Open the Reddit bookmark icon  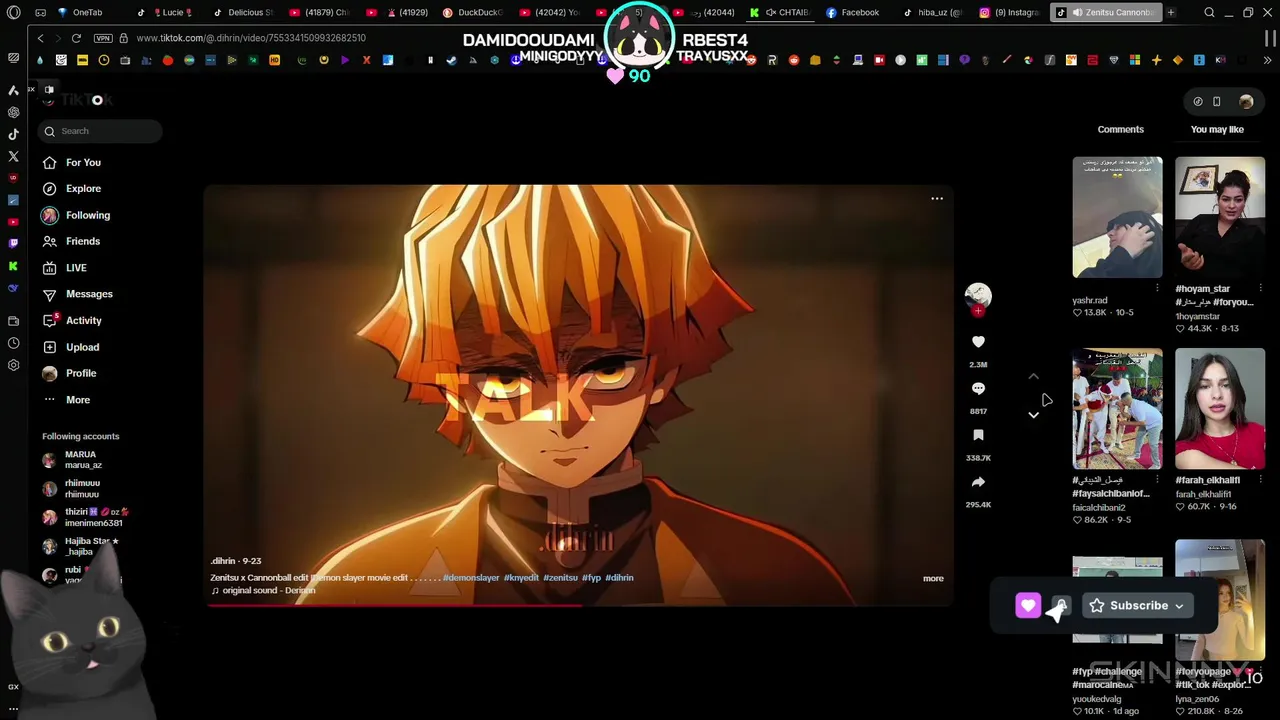click(x=794, y=60)
